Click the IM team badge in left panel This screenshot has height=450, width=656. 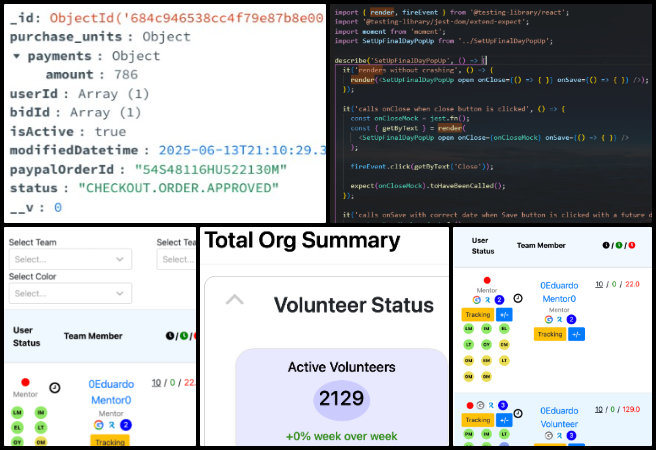tap(41, 412)
